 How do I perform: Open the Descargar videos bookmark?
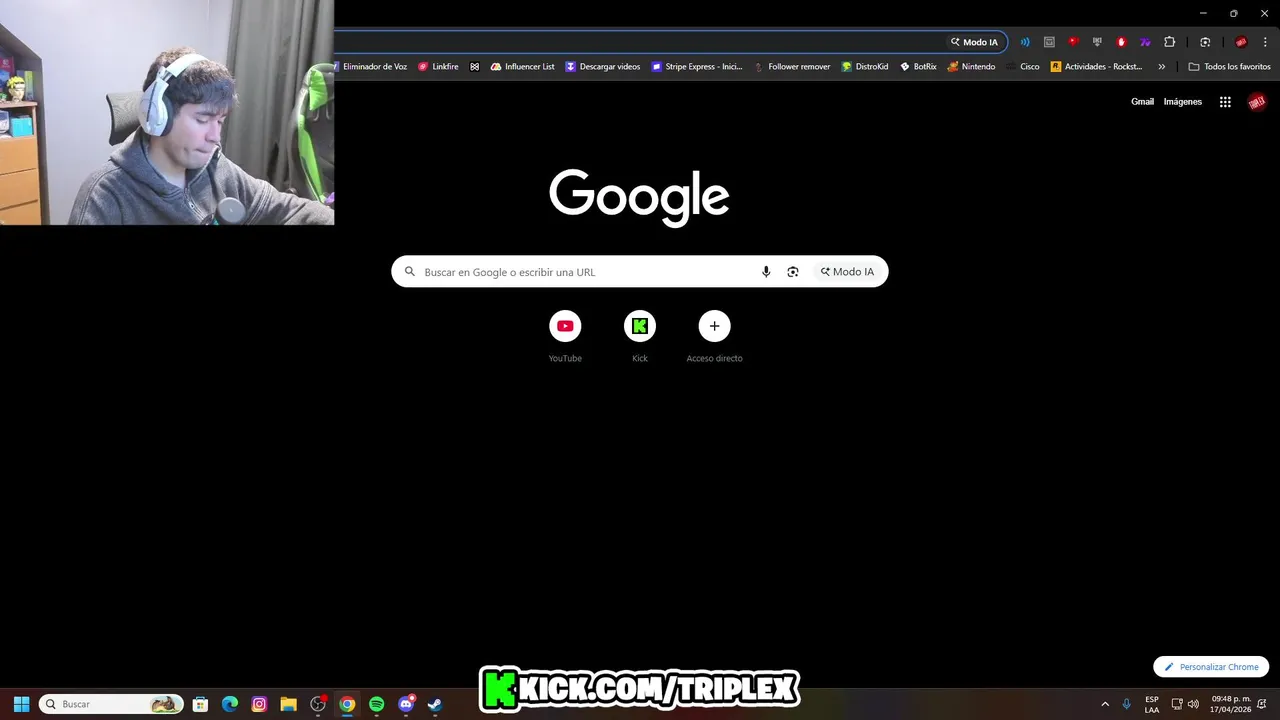point(603,67)
